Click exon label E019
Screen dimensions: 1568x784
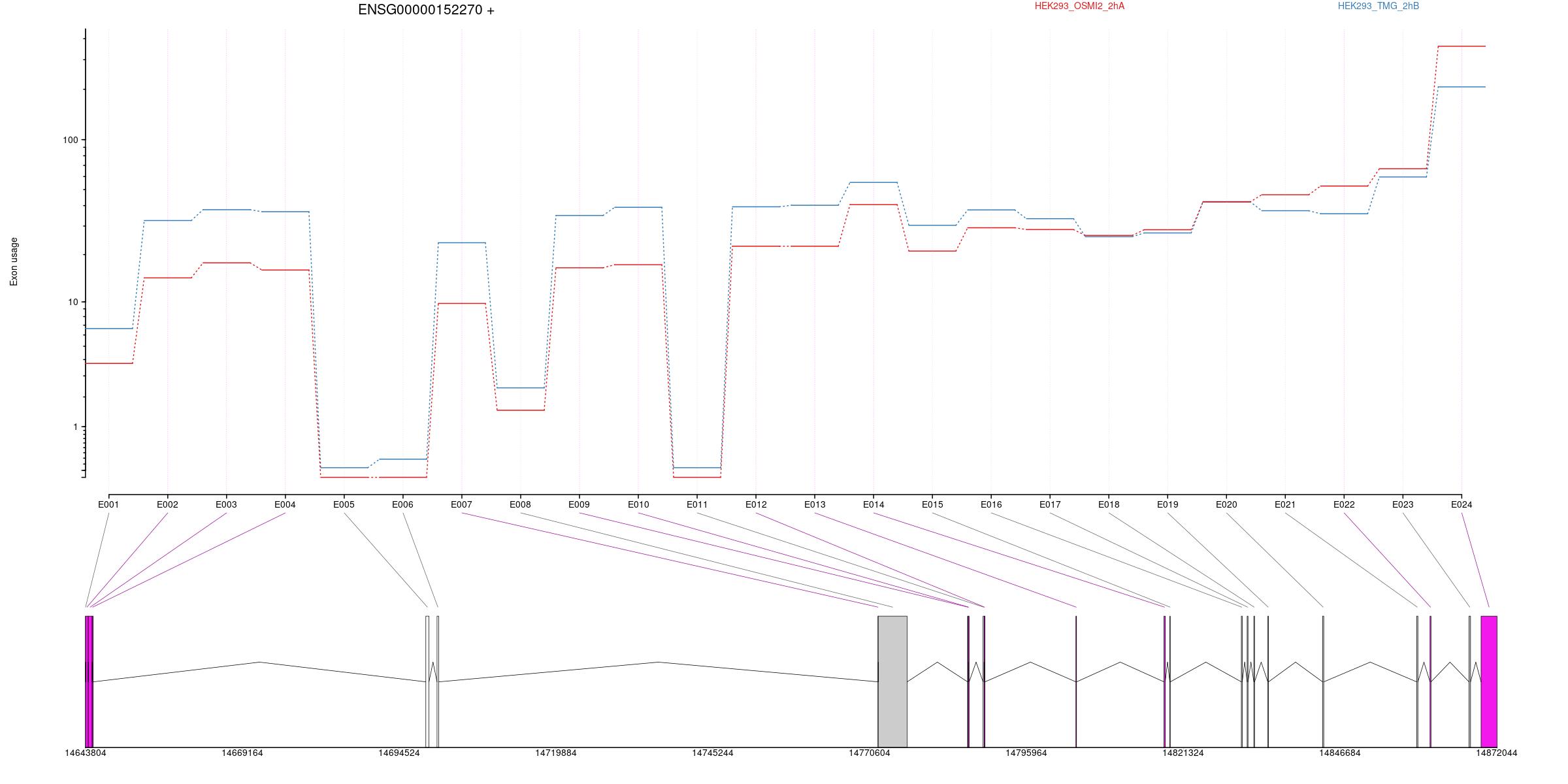coord(1168,504)
